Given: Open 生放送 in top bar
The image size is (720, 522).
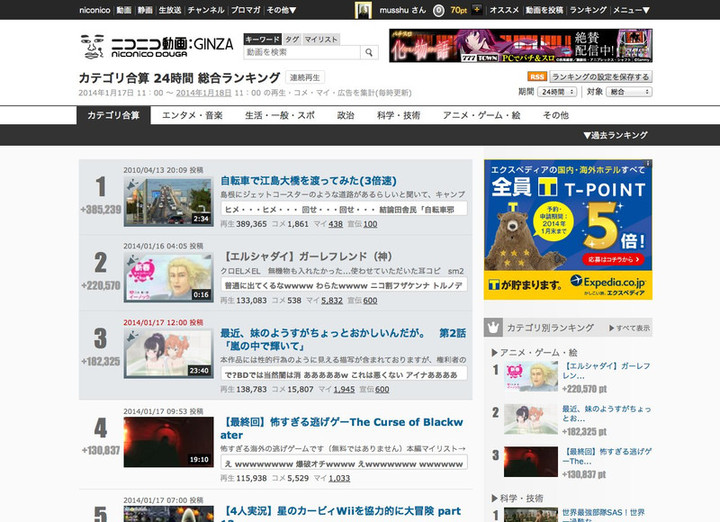Looking at the screenshot, I should coord(170,10).
